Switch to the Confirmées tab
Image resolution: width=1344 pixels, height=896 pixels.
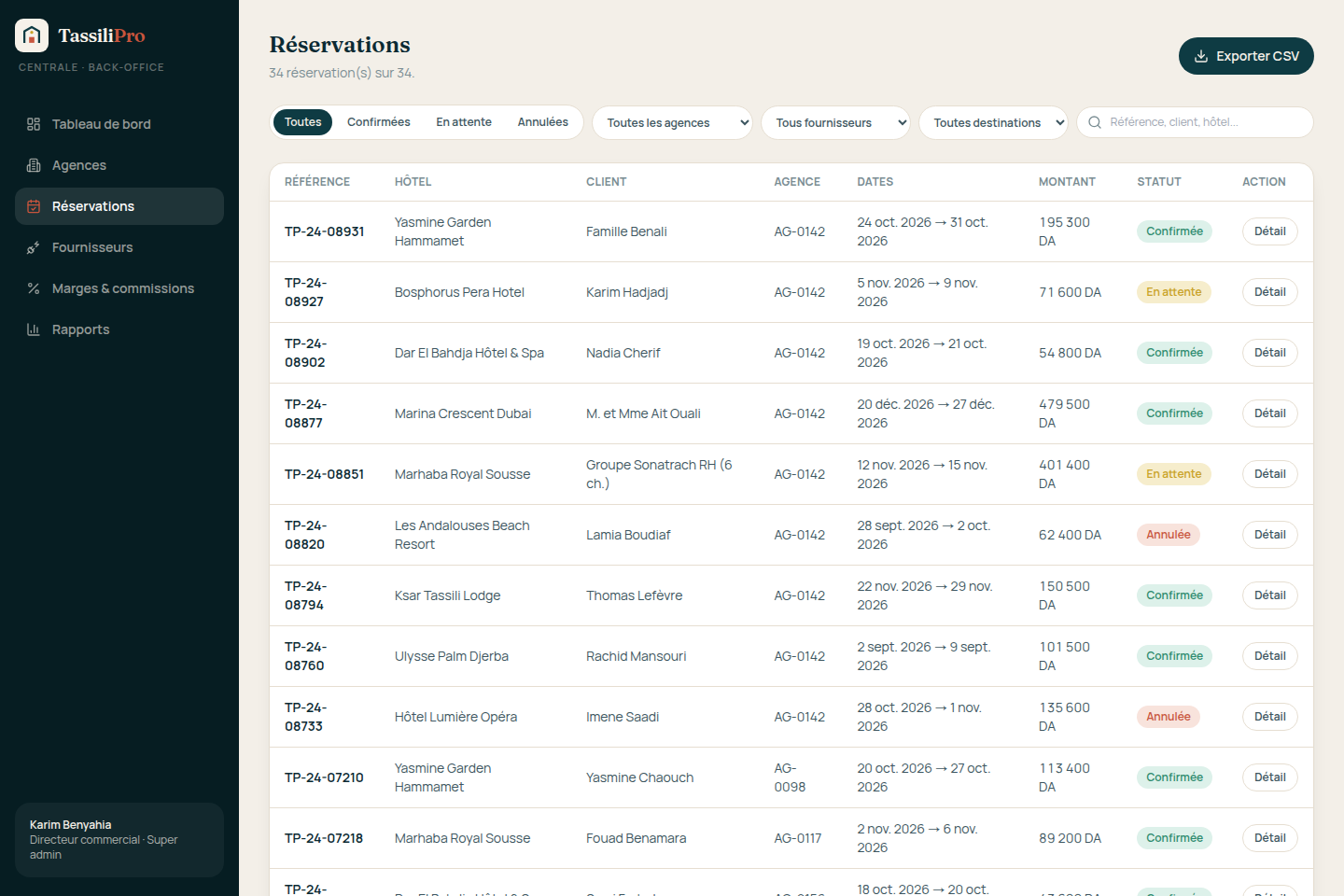coord(379,122)
